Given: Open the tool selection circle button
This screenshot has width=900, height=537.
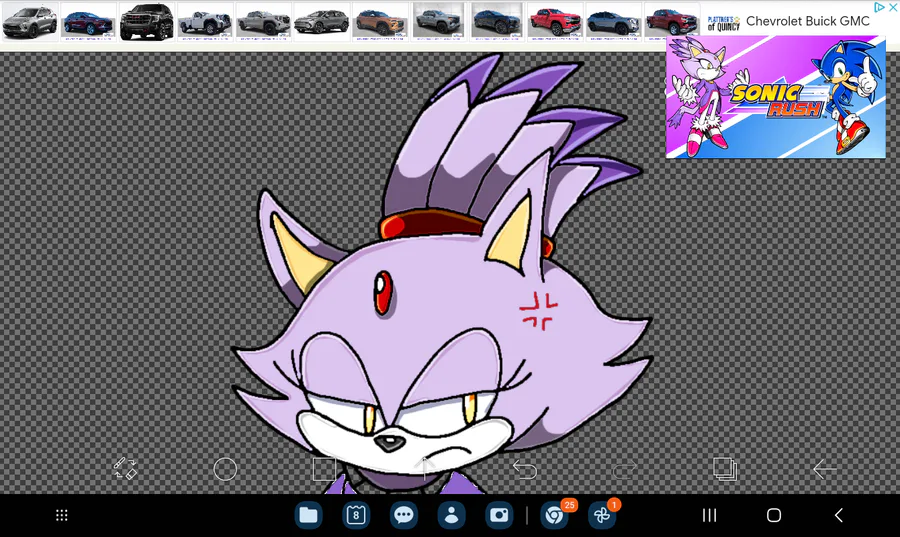Looking at the screenshot, I should coord(225,469).
